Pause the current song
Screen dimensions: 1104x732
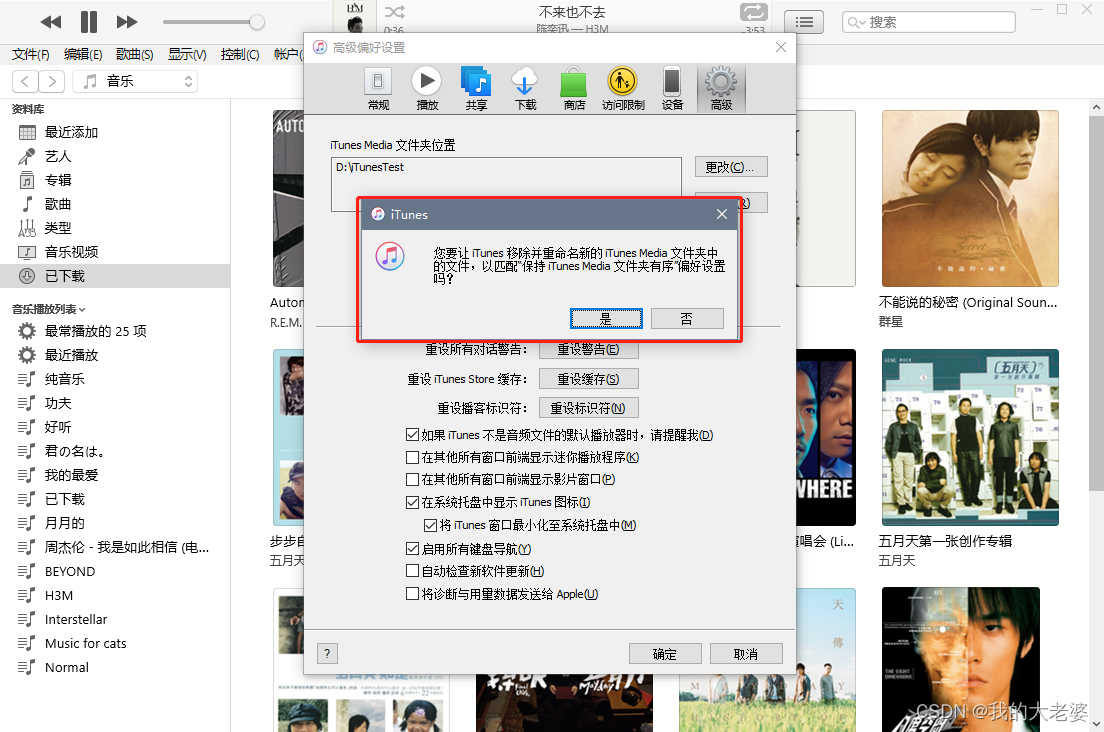point(89,22)
